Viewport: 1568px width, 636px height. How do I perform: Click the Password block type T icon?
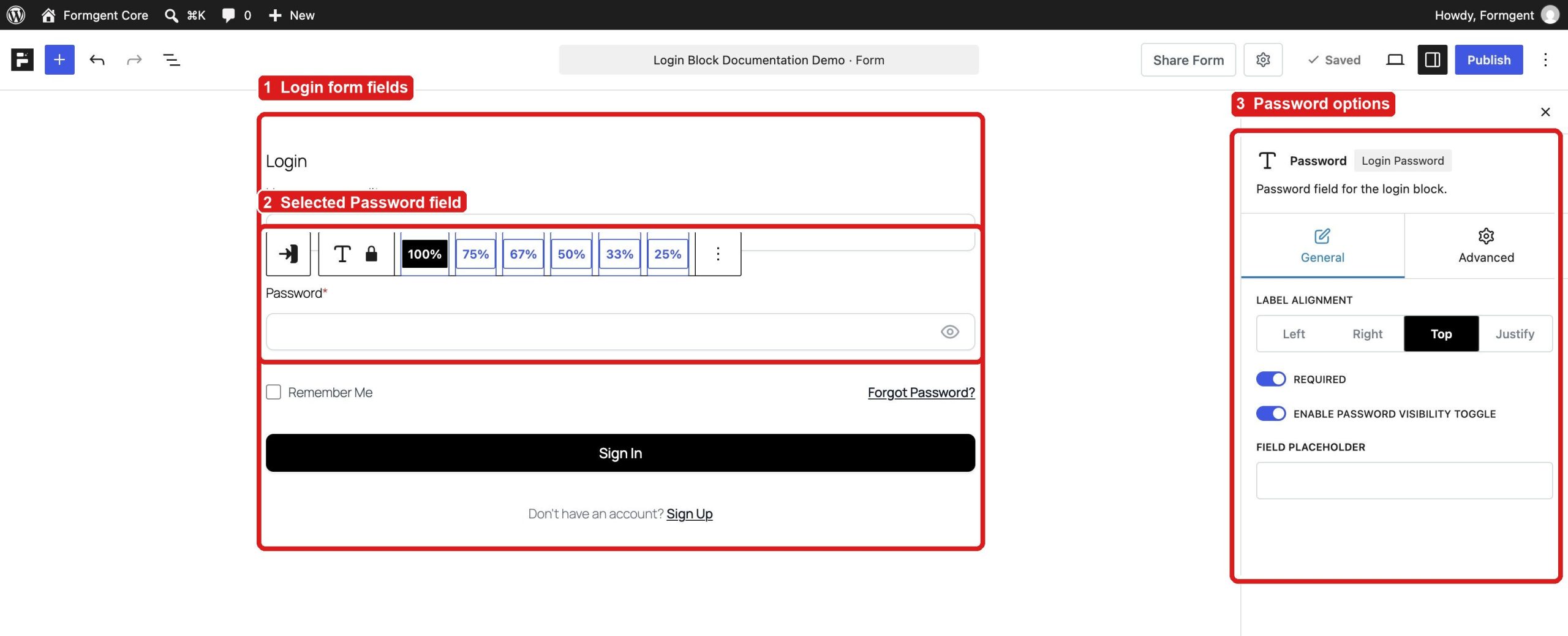tap(342, 254)
